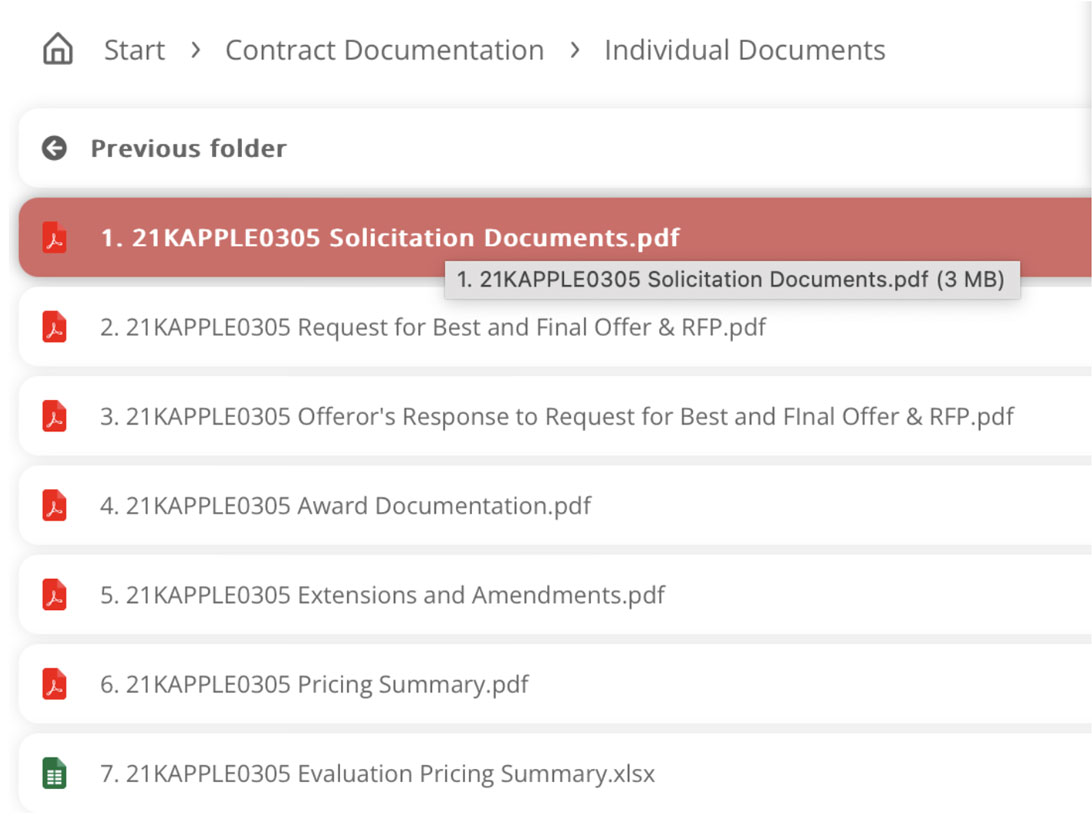Click chevron between Start and Contract Documentation
This screenshot has width=1092, height=830.
click(195, 50)
